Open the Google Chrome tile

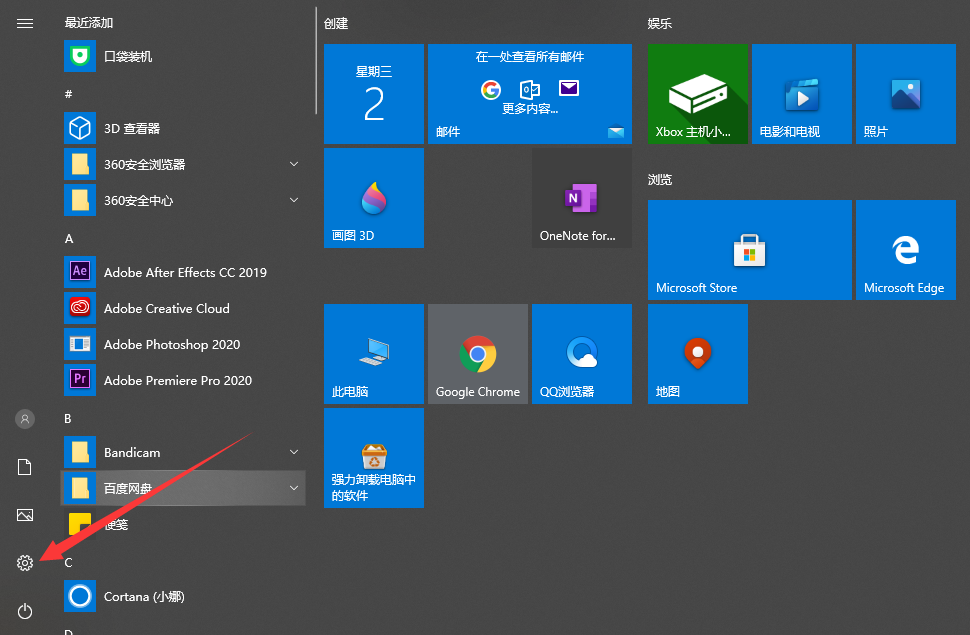[x=478, y=354]
